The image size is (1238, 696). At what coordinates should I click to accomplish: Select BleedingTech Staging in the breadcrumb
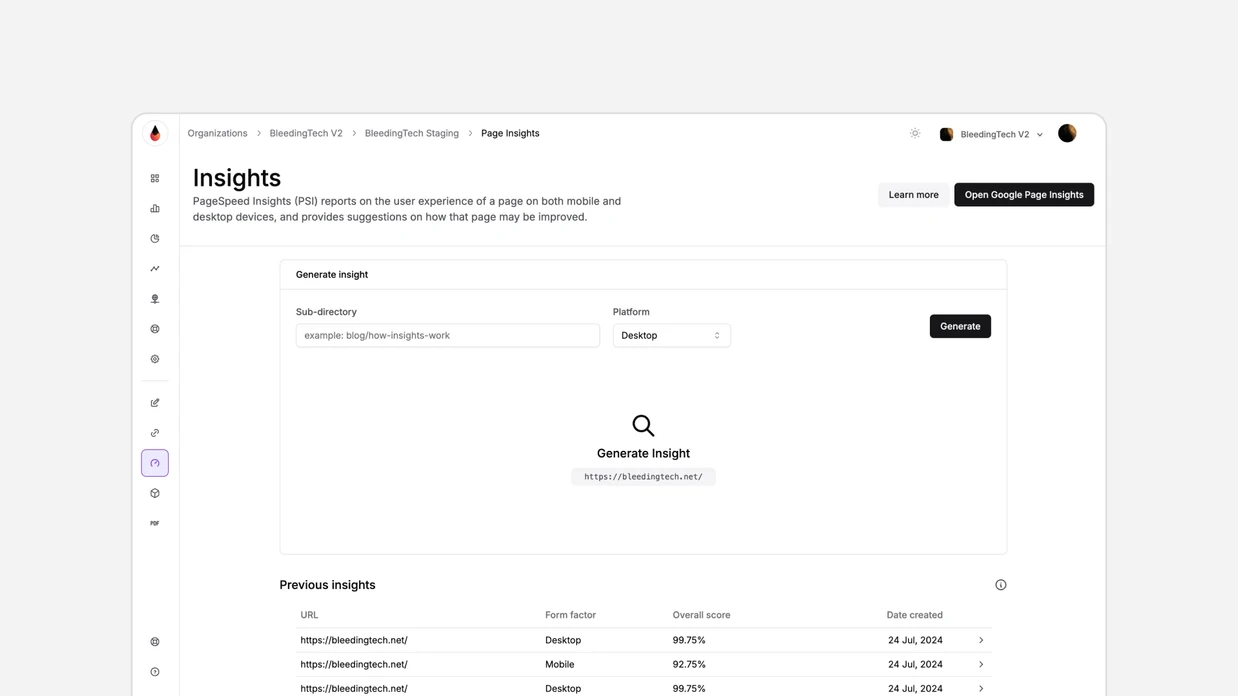411,132
